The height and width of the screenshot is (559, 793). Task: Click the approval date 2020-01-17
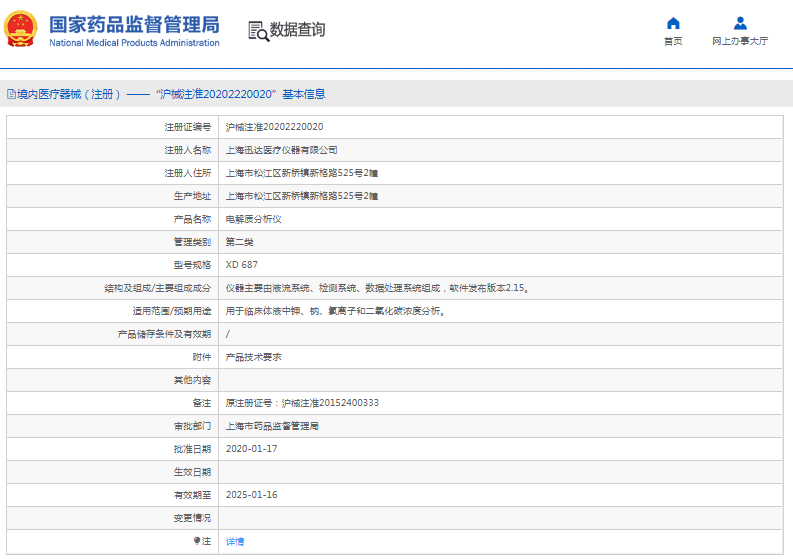pyautogui.click(x=251, y=449)
